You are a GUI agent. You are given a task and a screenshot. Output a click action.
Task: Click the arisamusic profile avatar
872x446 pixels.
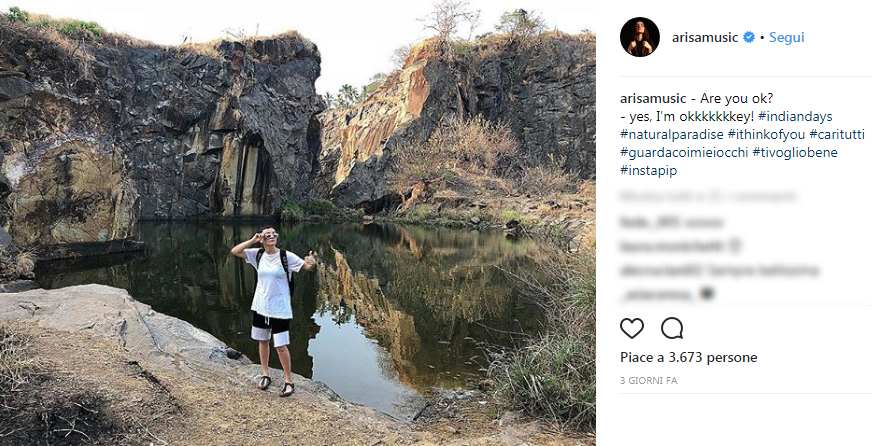tap(639, 38)
